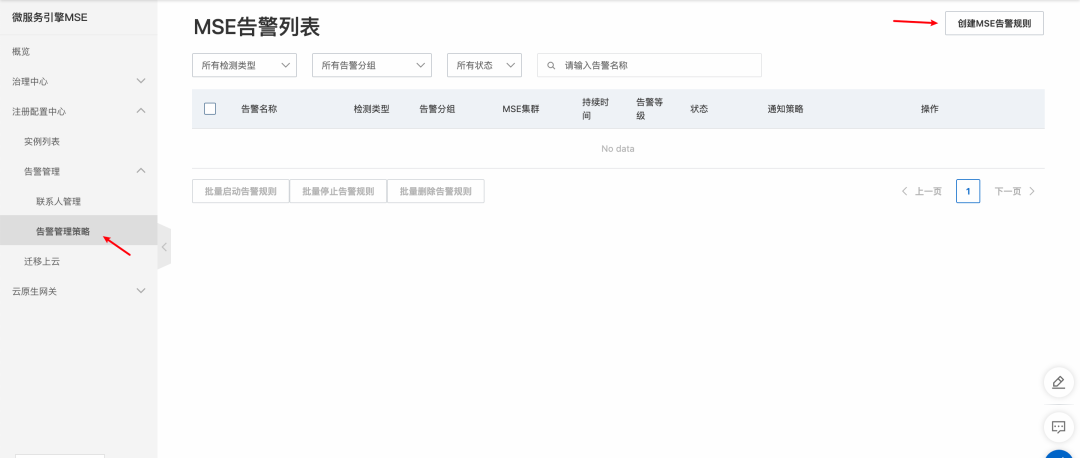
Task: Click the No data text
Action: [x=618, y=149]
